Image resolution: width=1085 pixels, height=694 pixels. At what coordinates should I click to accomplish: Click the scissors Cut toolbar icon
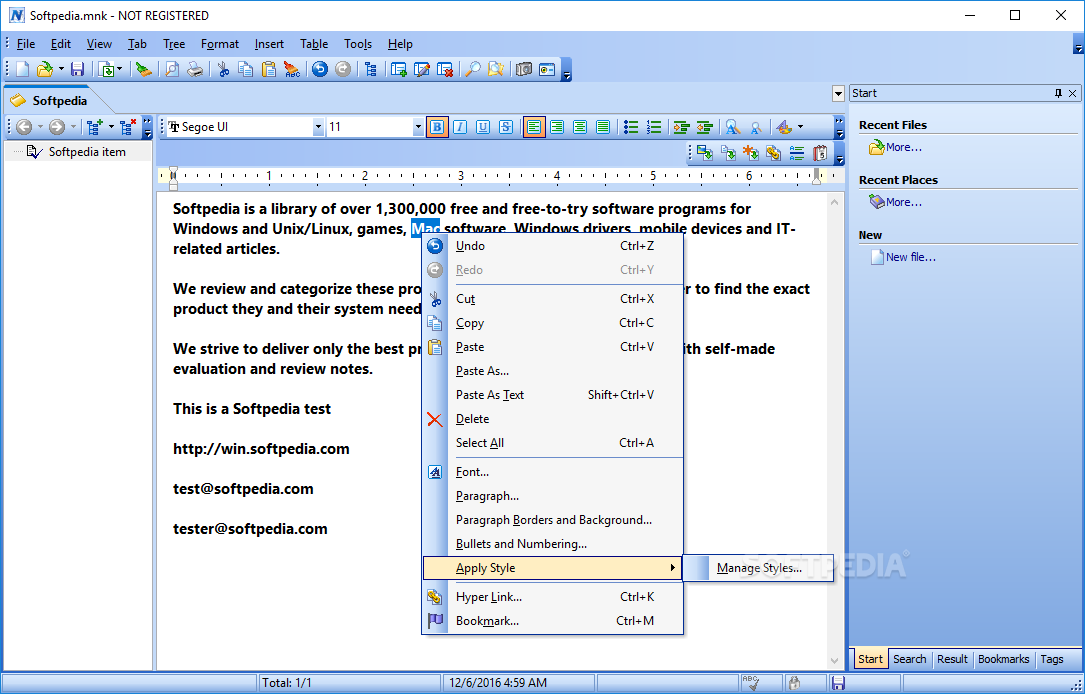[x=223, y=69]
